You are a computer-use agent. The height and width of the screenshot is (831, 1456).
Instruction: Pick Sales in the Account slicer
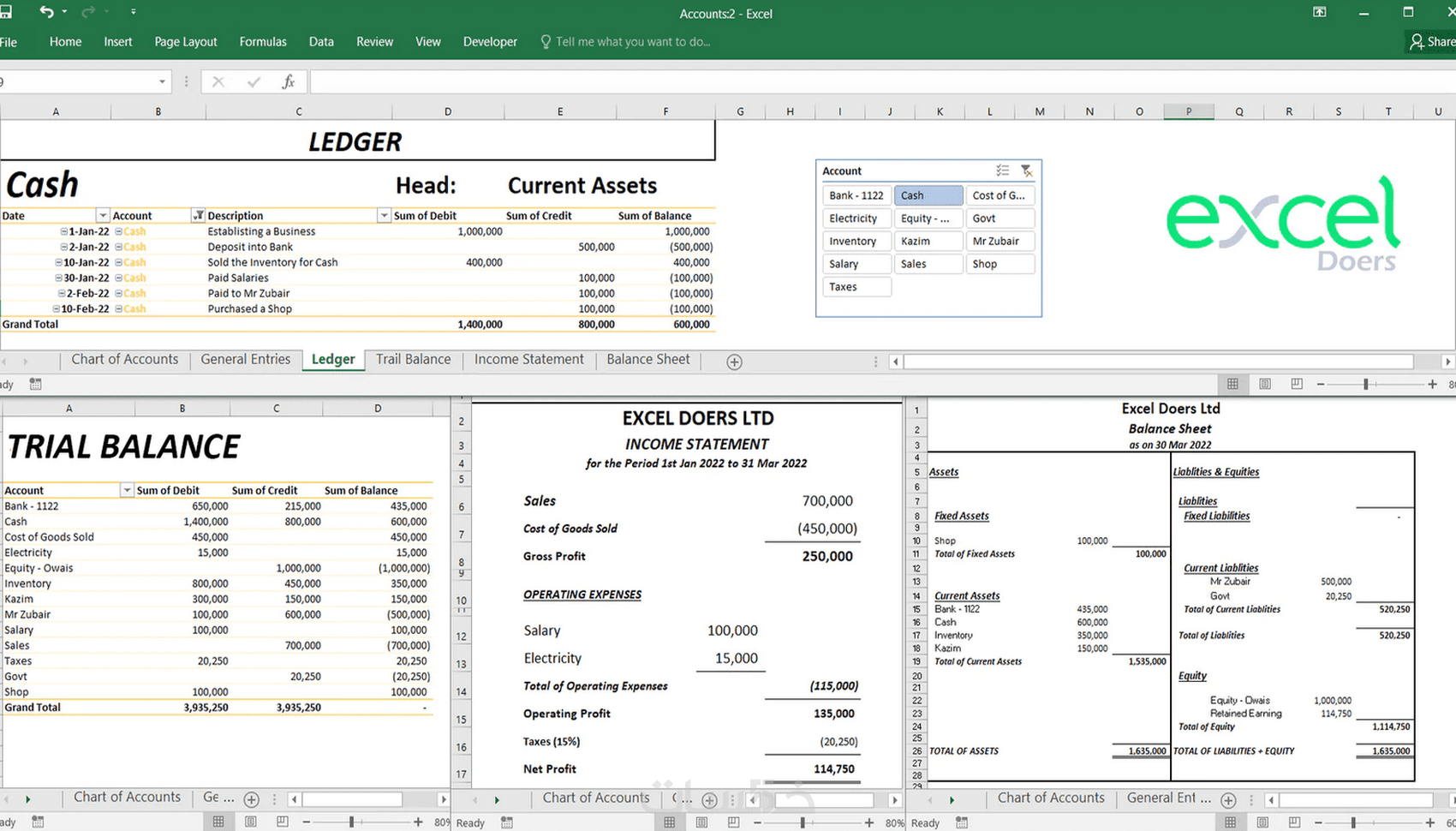(928, 264)
